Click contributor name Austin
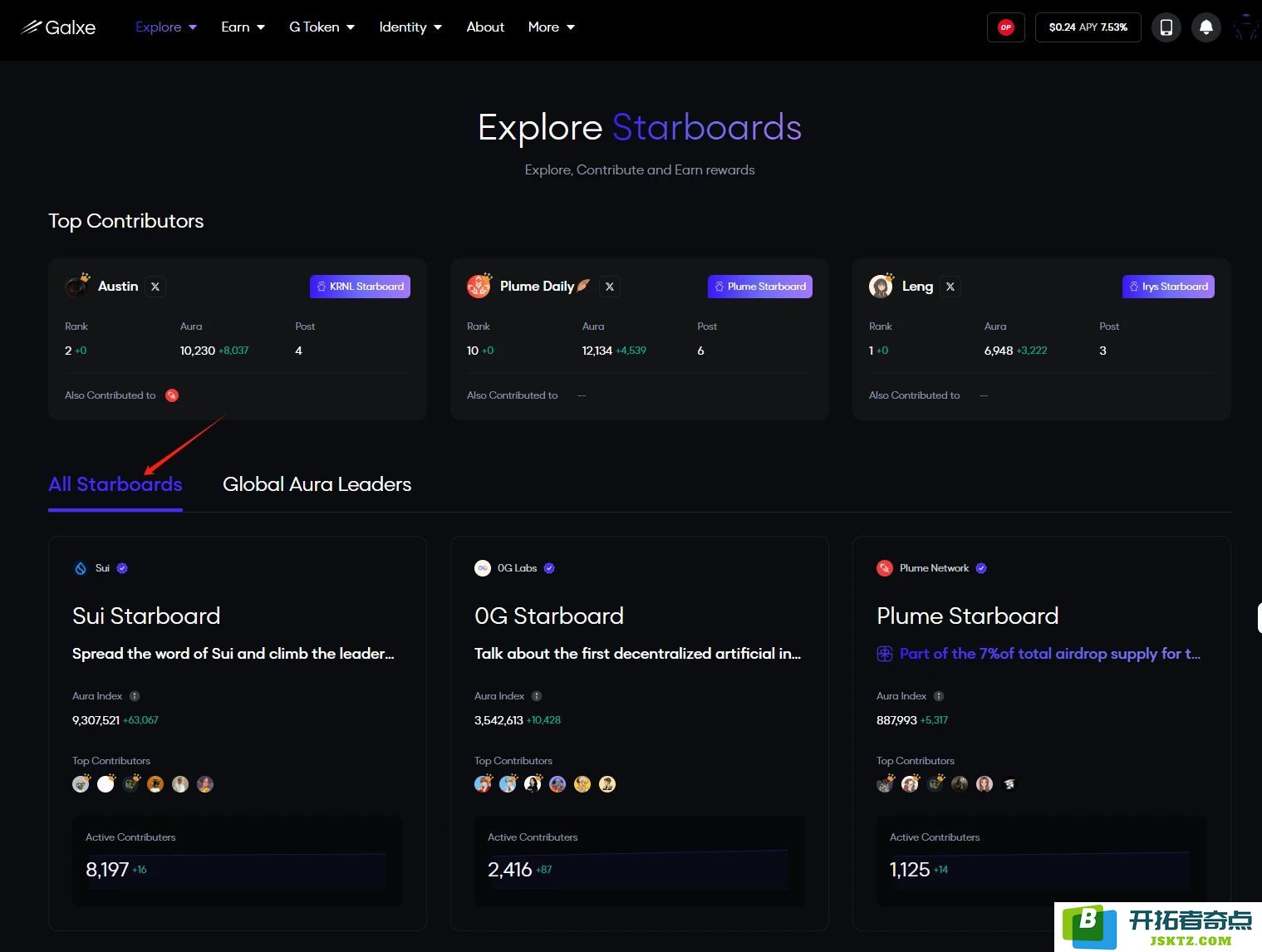Image resolution: width=1262 pixels, height=952 pixels. point(118,287)
